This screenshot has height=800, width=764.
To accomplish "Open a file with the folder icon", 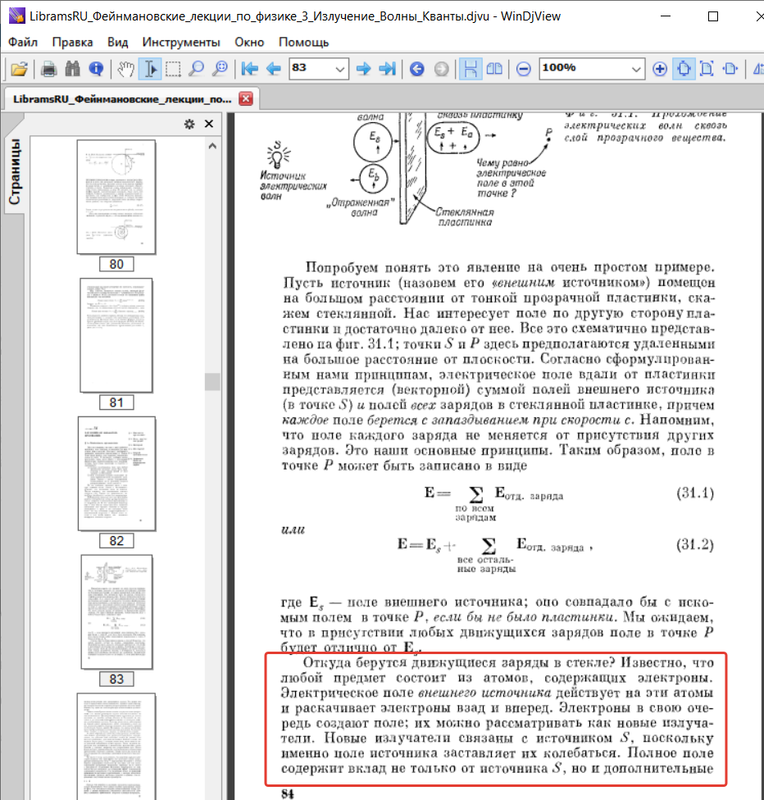I will (x=19, y=69).
